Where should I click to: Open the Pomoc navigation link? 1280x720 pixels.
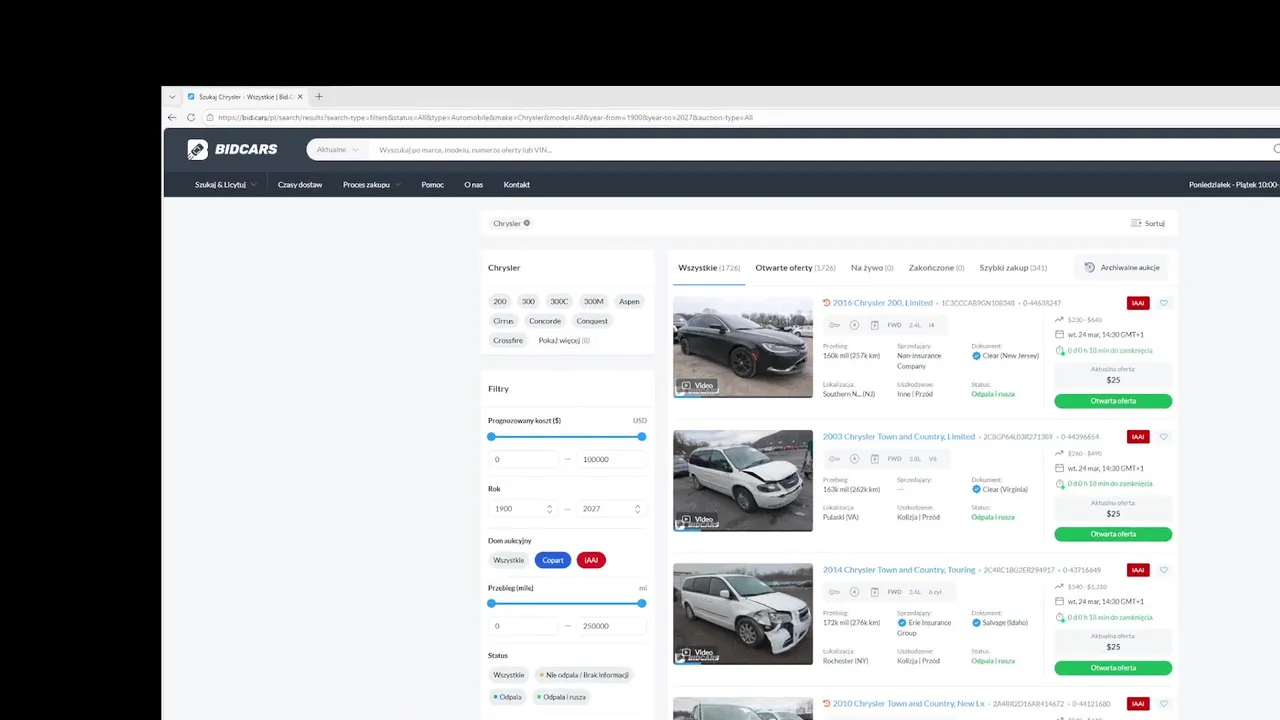click(432, 185)
